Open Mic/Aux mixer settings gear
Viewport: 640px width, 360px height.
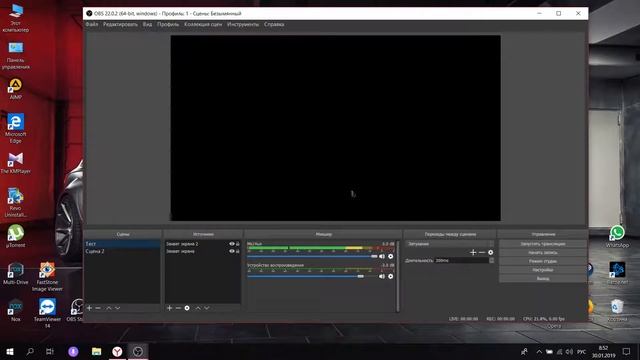391,256
